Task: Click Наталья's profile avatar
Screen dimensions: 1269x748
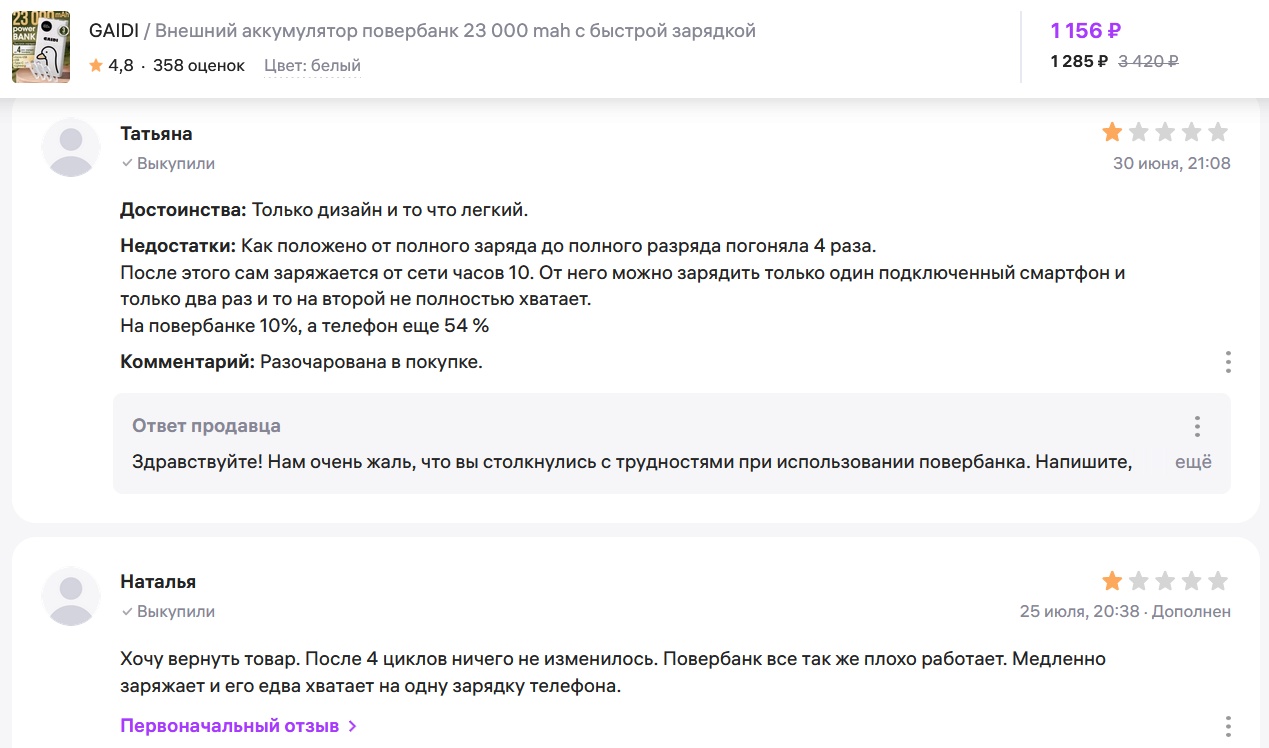Action: point(71,596)
